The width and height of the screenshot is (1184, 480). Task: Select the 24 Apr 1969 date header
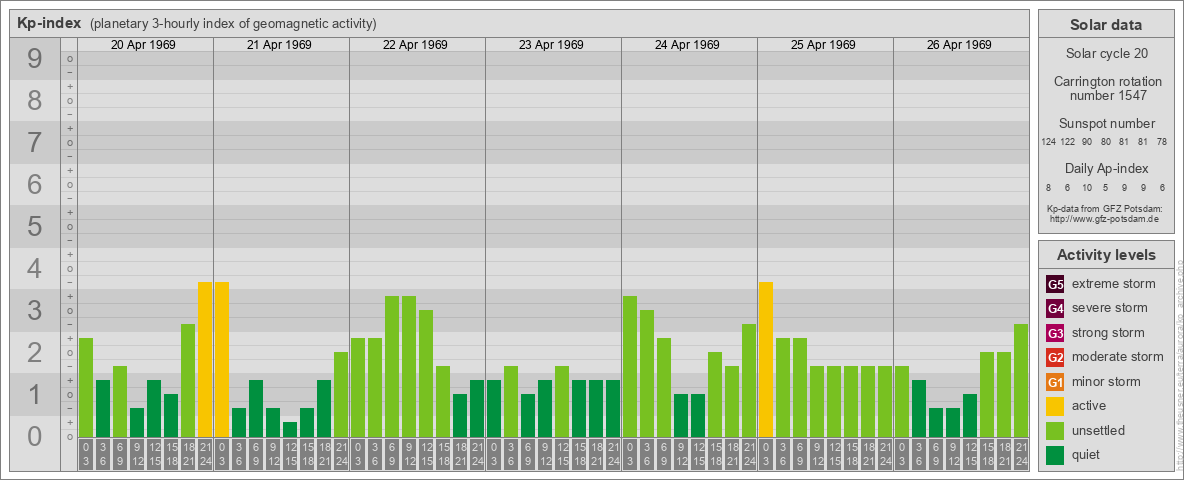(x=687, y=45)
